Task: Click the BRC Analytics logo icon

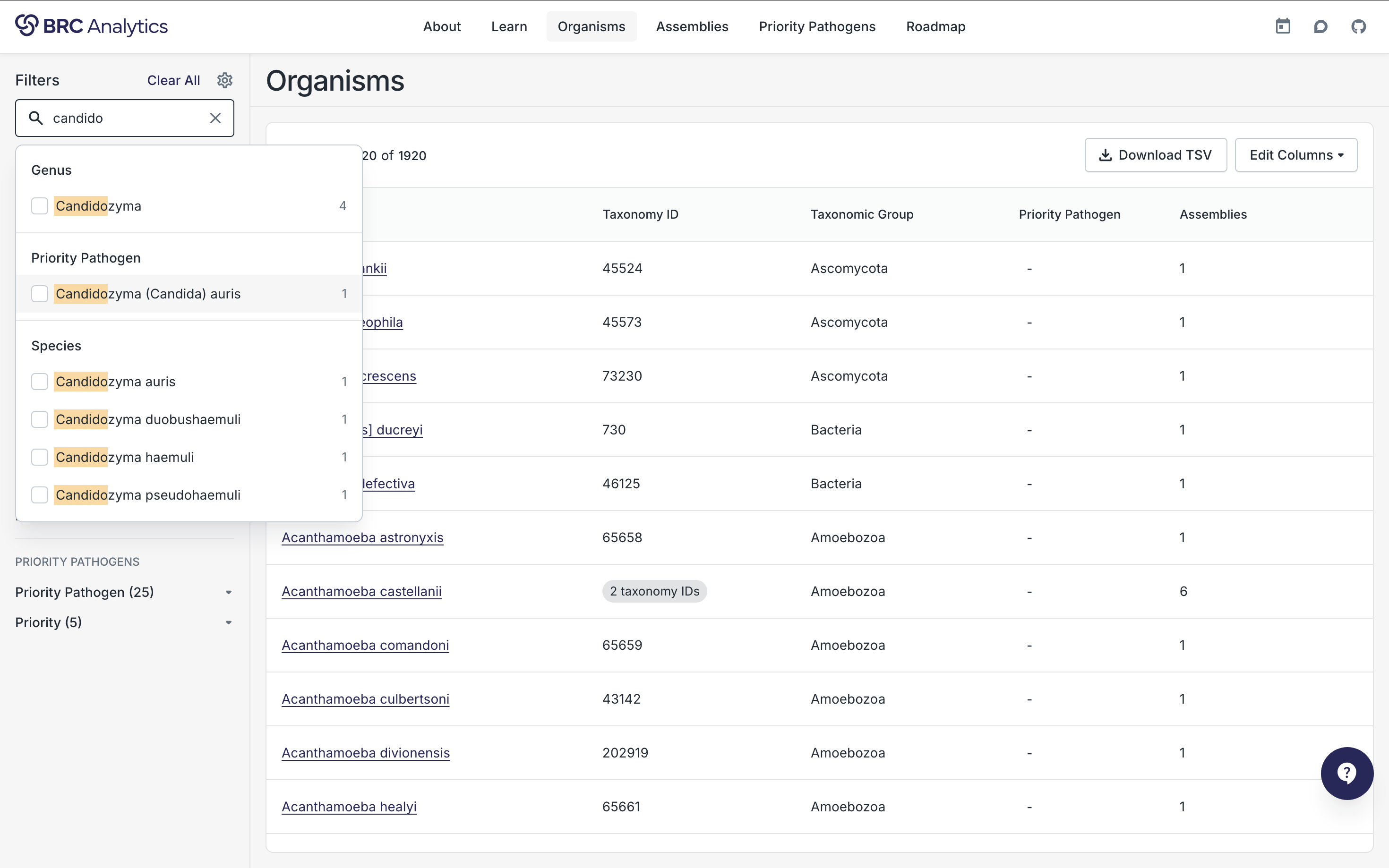Action: 26,26
